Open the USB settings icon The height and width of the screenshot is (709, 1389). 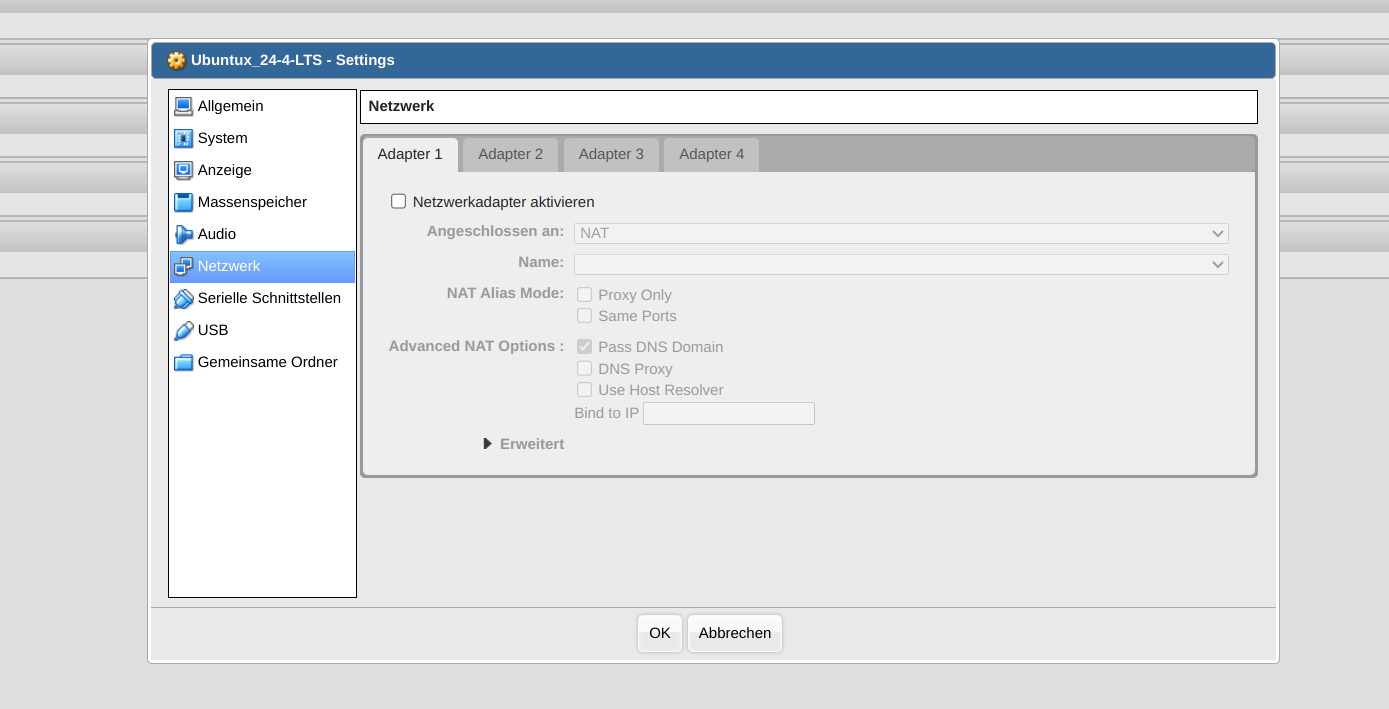point(183,330)
